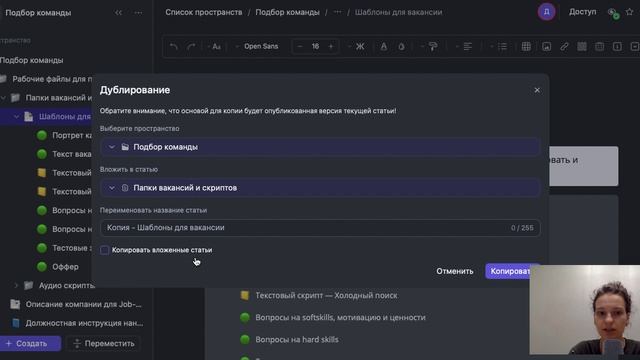
Task: Click the green icon beside "Оффер"
Action: click(x=42, y=267)
